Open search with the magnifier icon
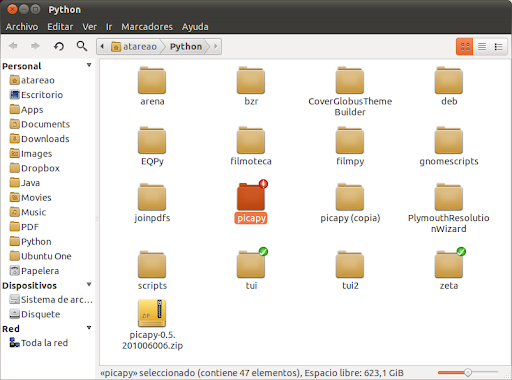Viewport: 512px width, 380px height. [82, 46]
